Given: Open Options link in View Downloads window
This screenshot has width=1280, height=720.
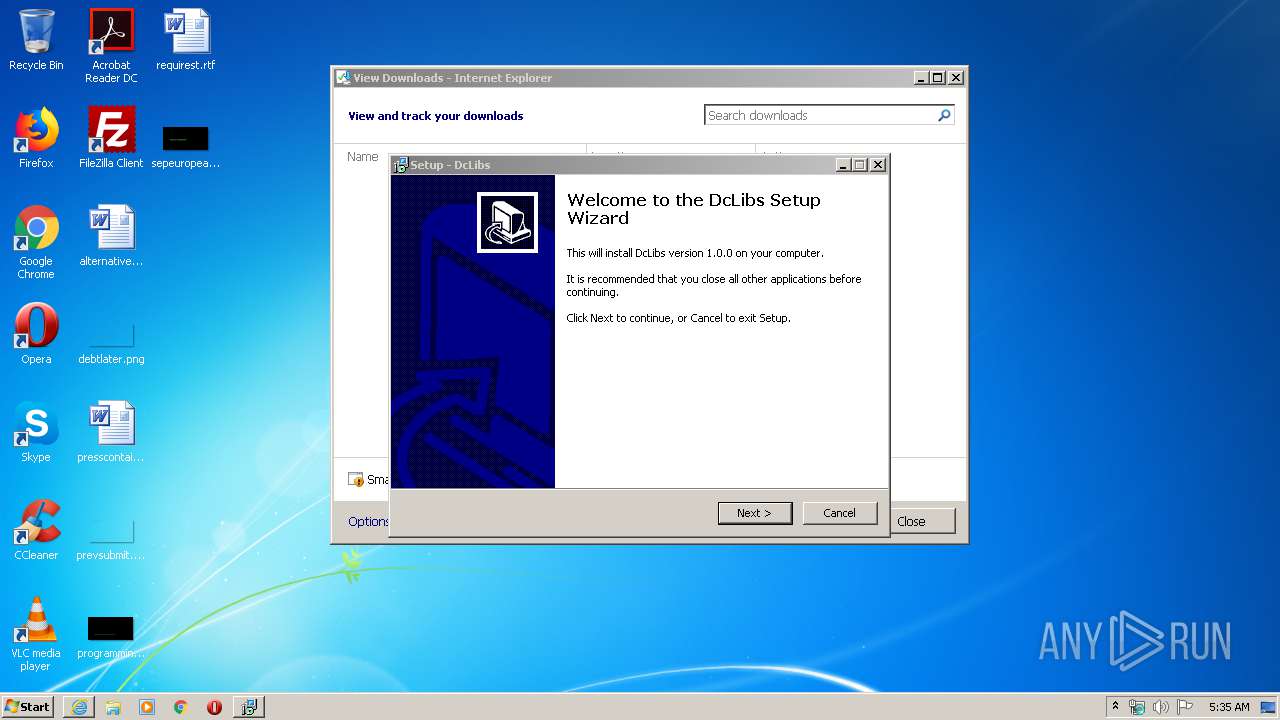Looking at the screenshot, I should pos(368,521).
